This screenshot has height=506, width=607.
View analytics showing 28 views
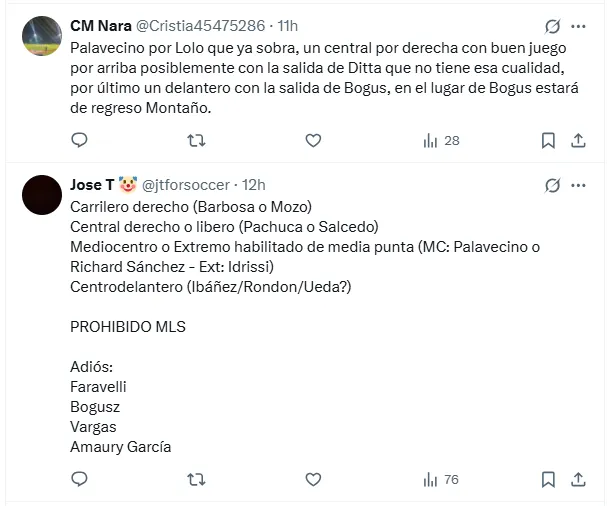441,141
